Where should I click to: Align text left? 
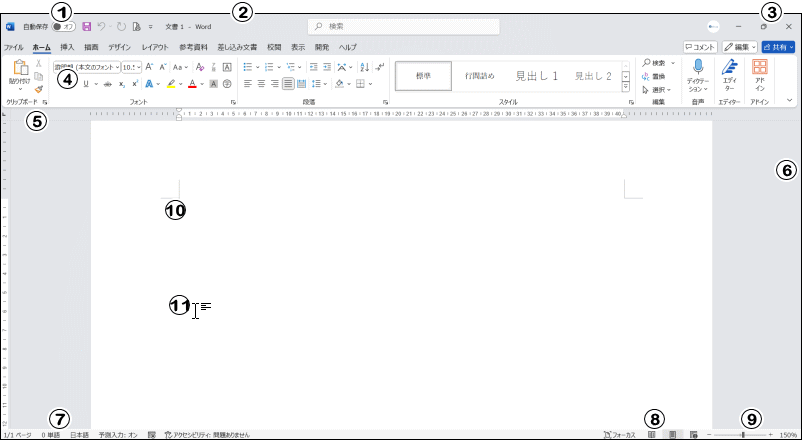248,84
